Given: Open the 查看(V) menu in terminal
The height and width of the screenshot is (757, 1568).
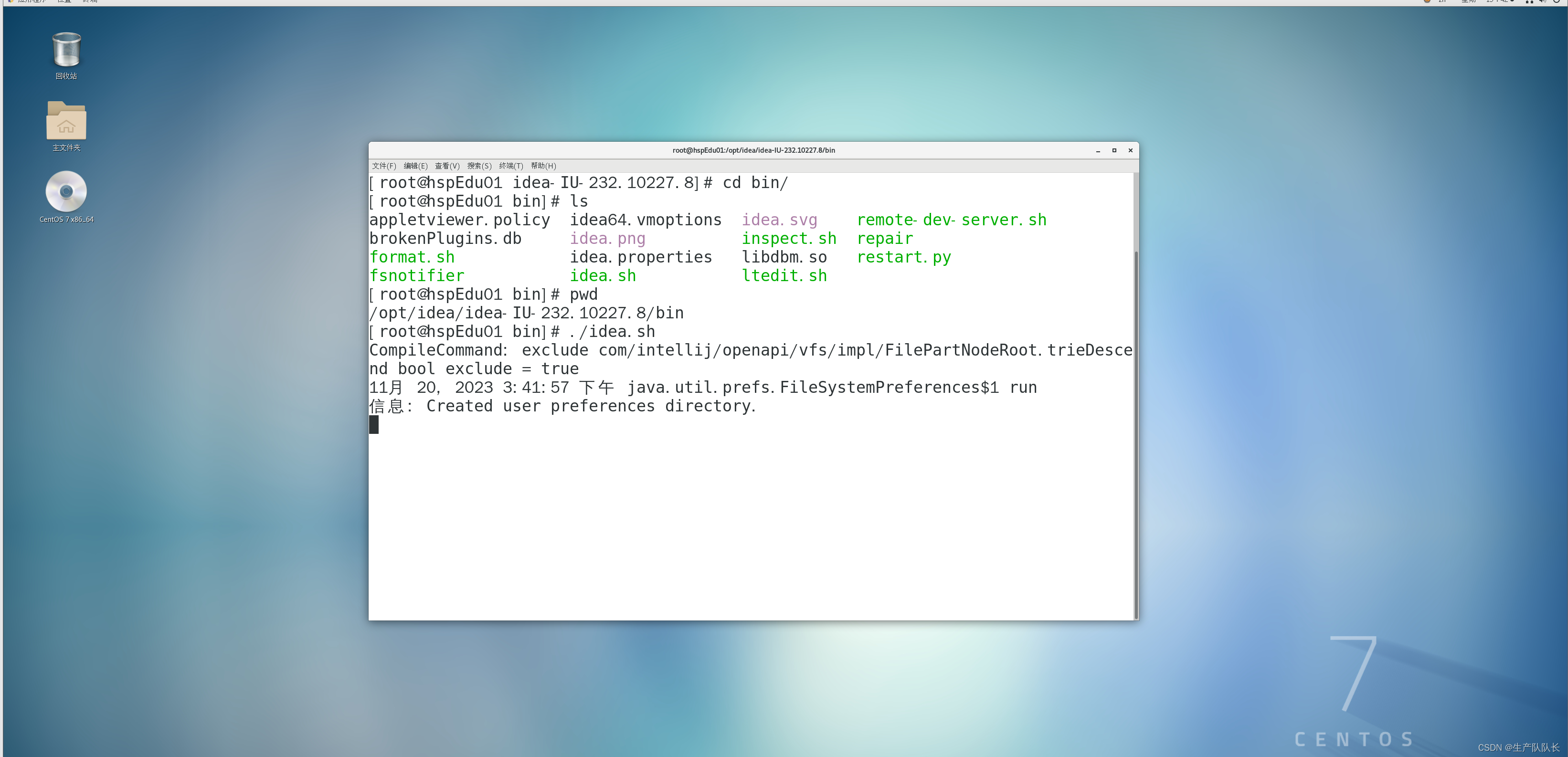Looking at the screenshot, I should [x=447, y=166].
